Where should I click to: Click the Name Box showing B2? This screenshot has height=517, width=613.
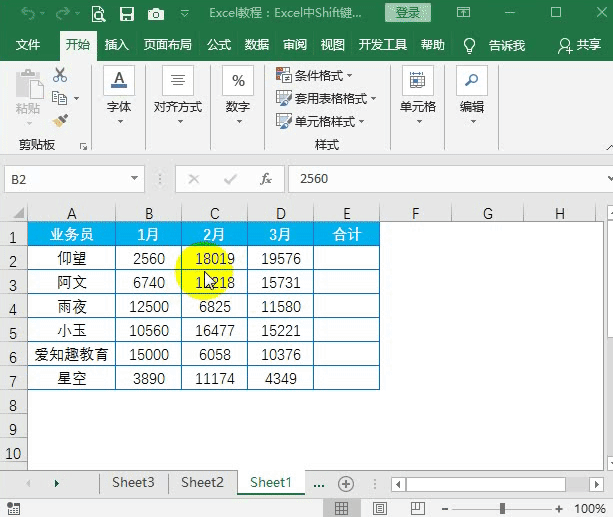[67, 179]
